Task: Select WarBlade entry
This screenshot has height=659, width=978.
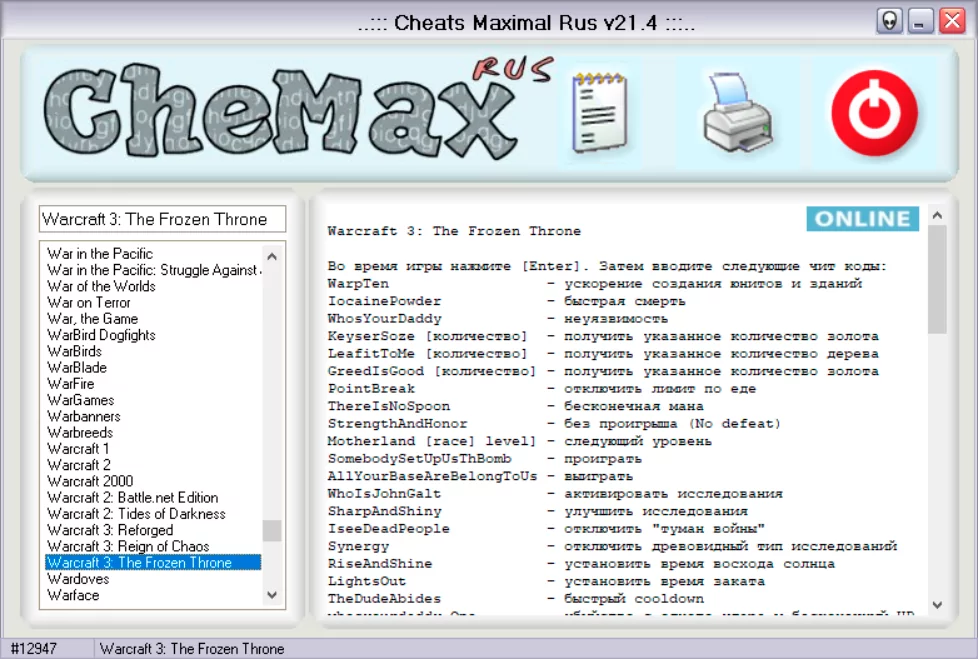Action: point(153,367)
